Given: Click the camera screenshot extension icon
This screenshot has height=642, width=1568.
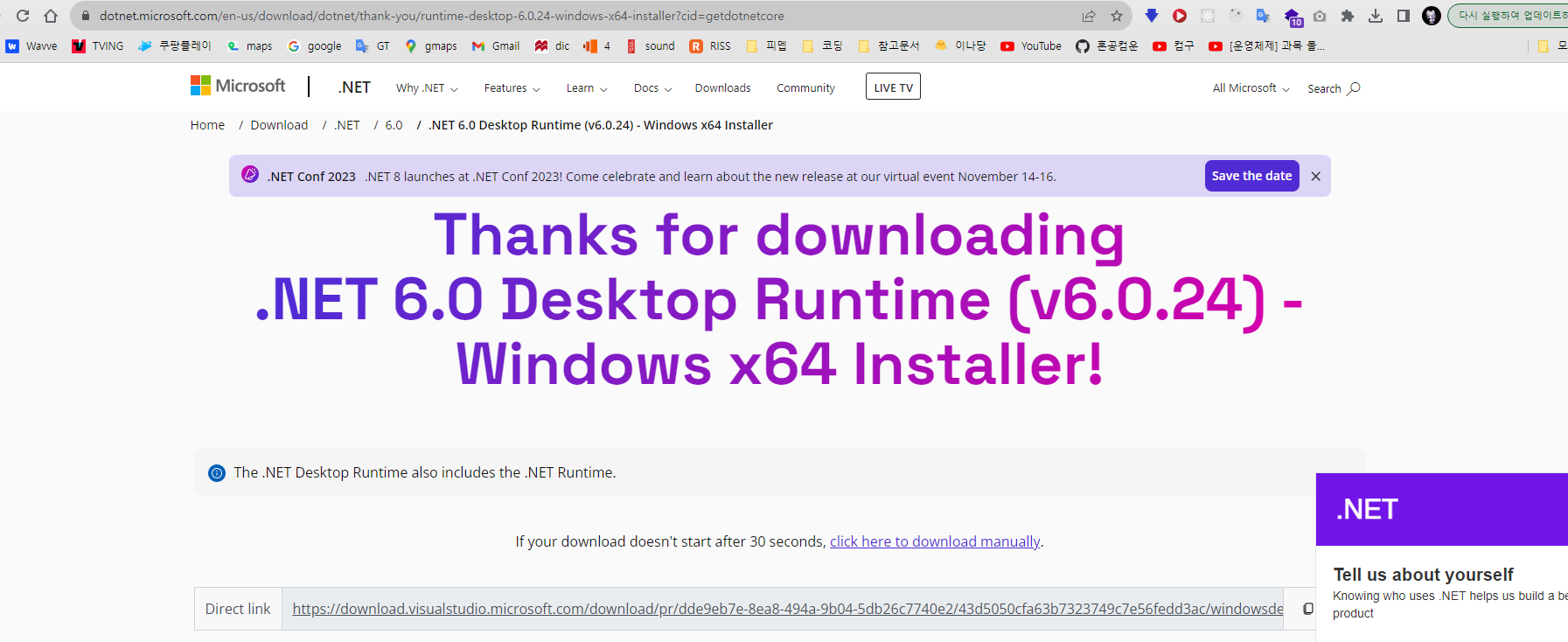Looking at the screenshot, I should [x=1320, y=16].
